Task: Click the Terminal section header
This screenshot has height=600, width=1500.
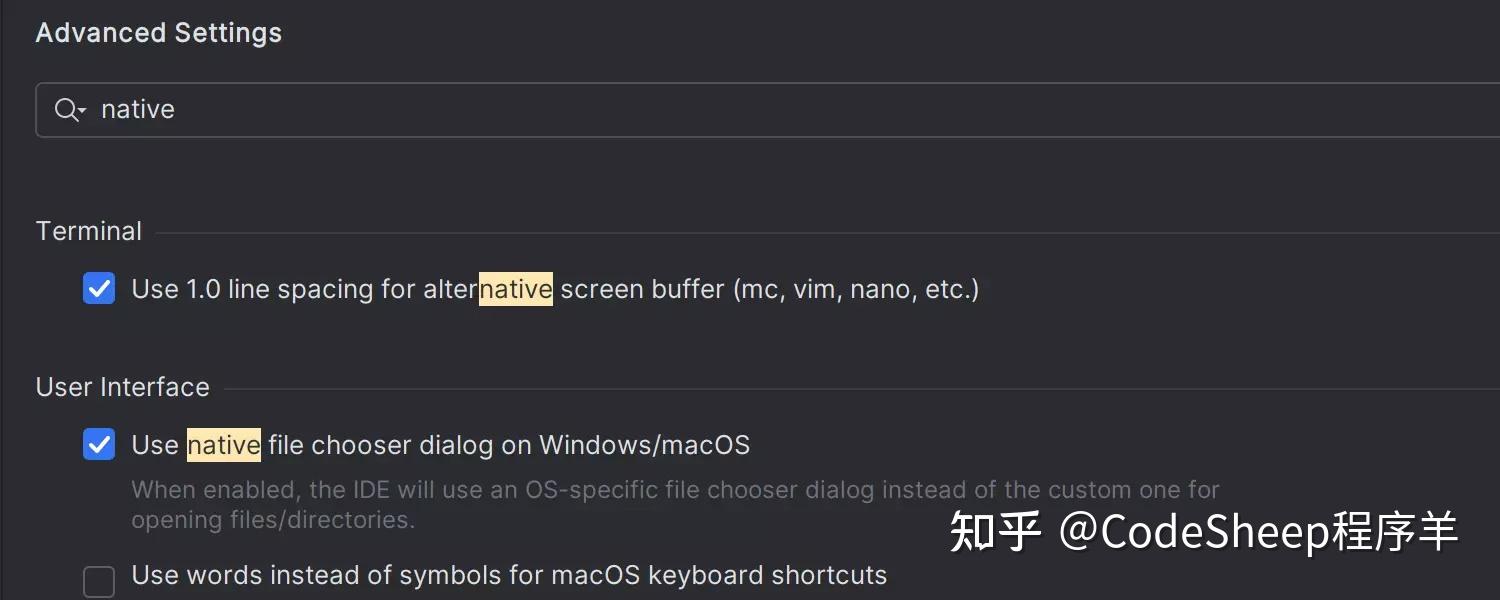Action: [88, 230]
